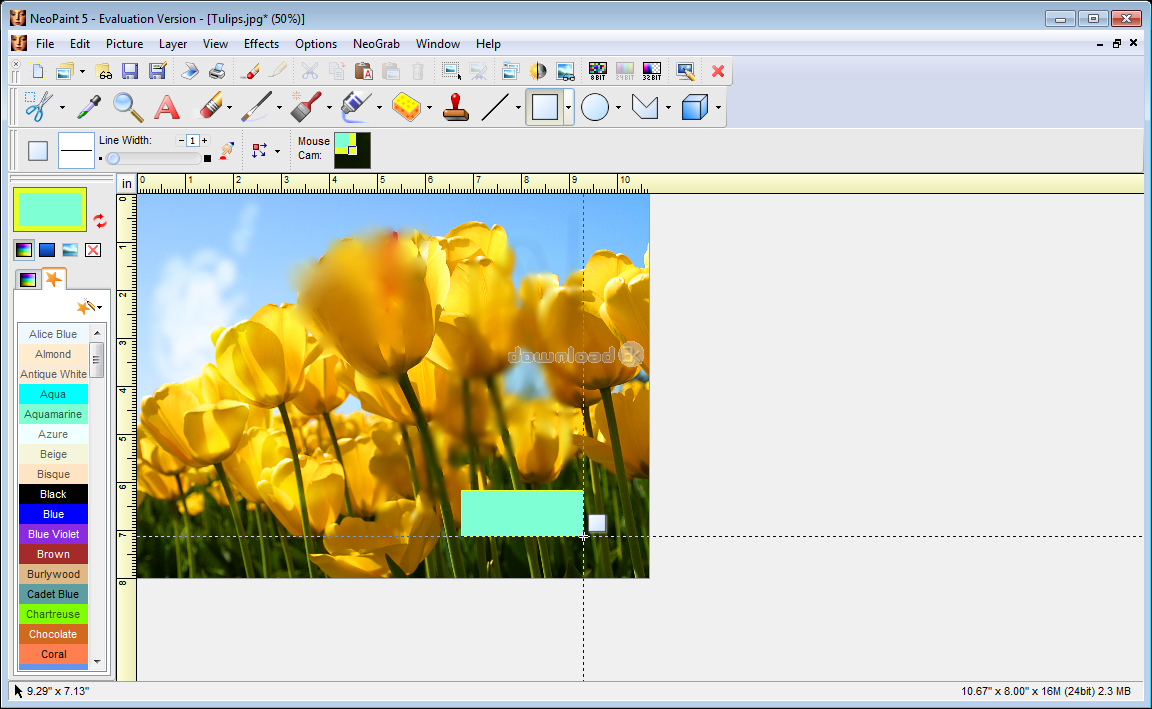Open the Rectangle tool dropdown arrow
This screenshot has height=709, width=1152.
[x=568, y=107]
